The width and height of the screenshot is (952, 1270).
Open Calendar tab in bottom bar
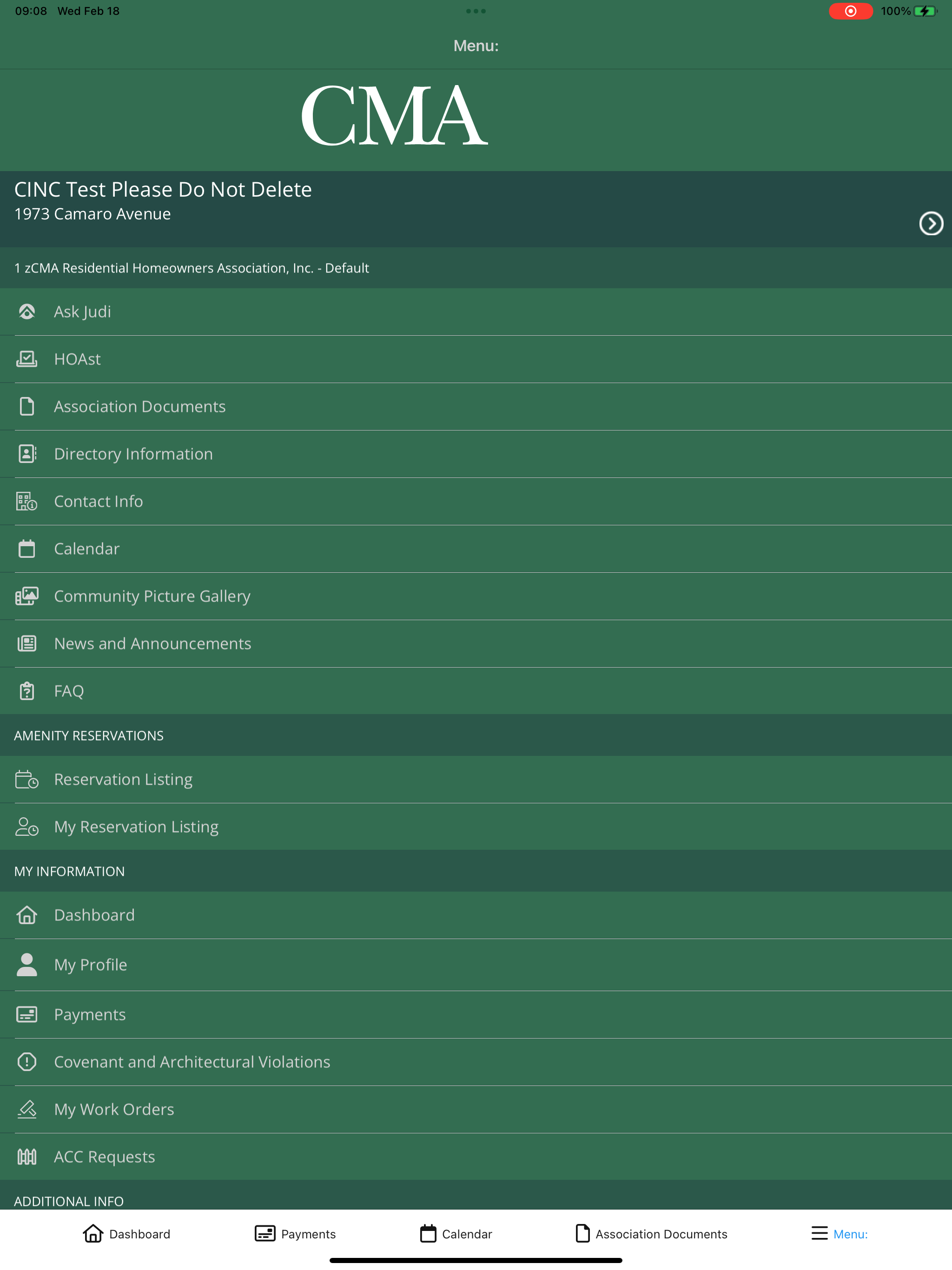[x=456, y=1234]
